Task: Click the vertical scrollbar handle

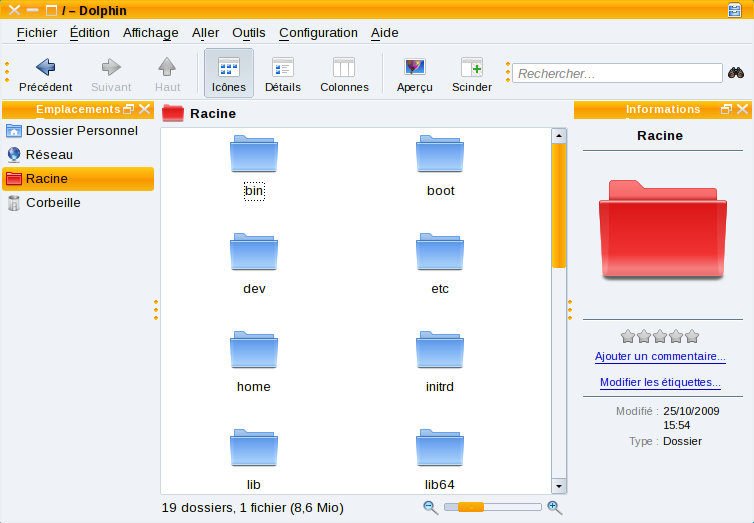Action: (559, 205)
